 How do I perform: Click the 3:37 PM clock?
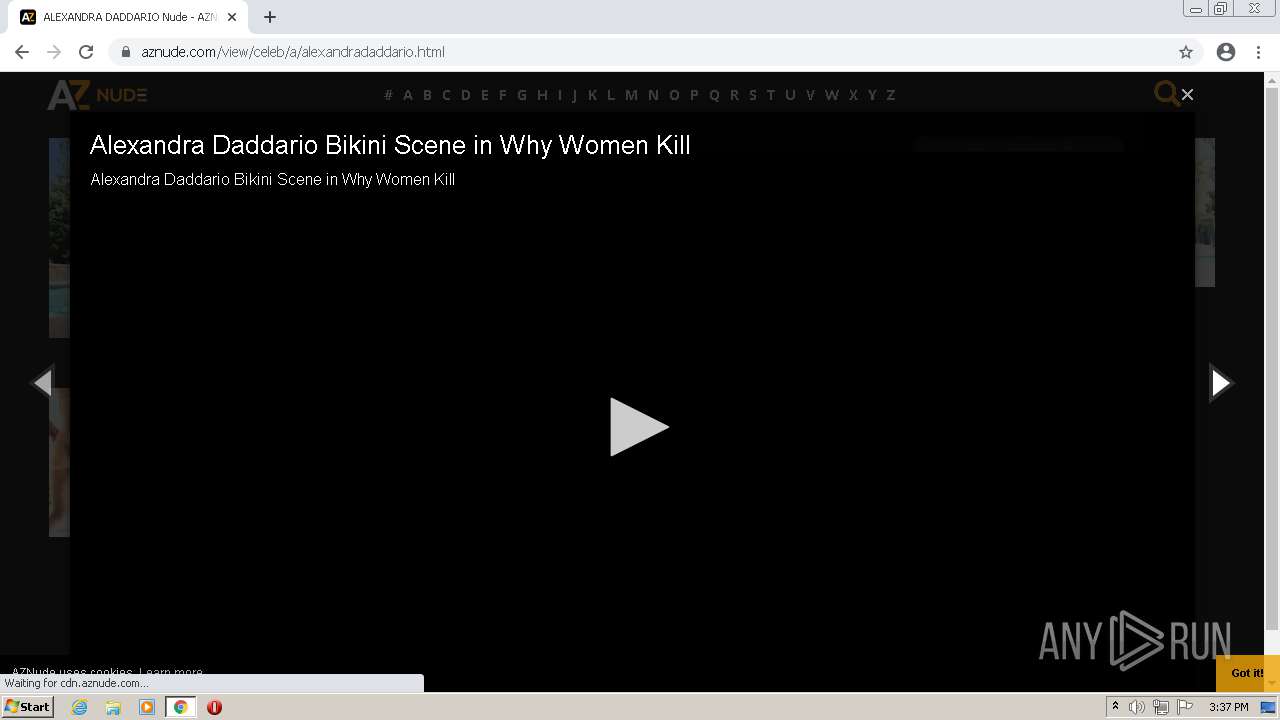click(x=1228, y=707)
